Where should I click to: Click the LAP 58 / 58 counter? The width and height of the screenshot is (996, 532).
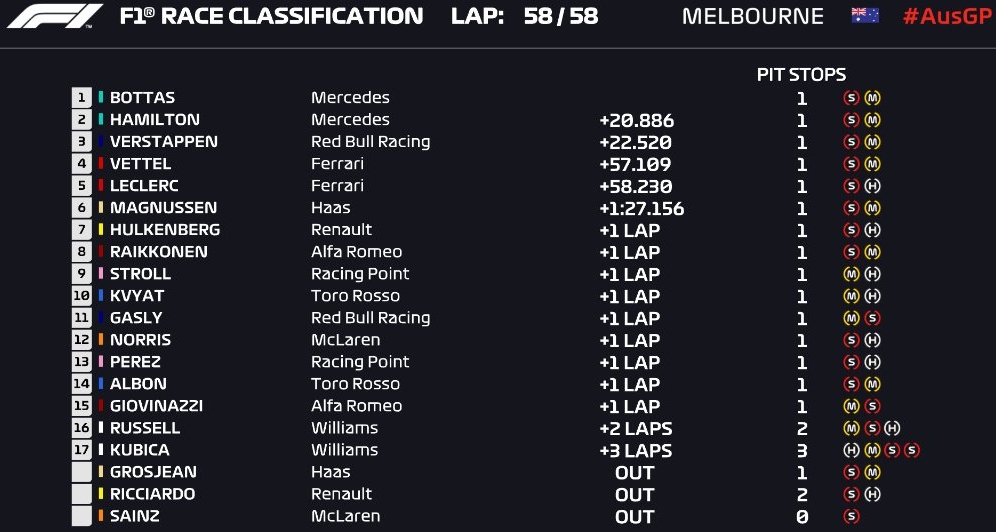[x=524, y=17]
